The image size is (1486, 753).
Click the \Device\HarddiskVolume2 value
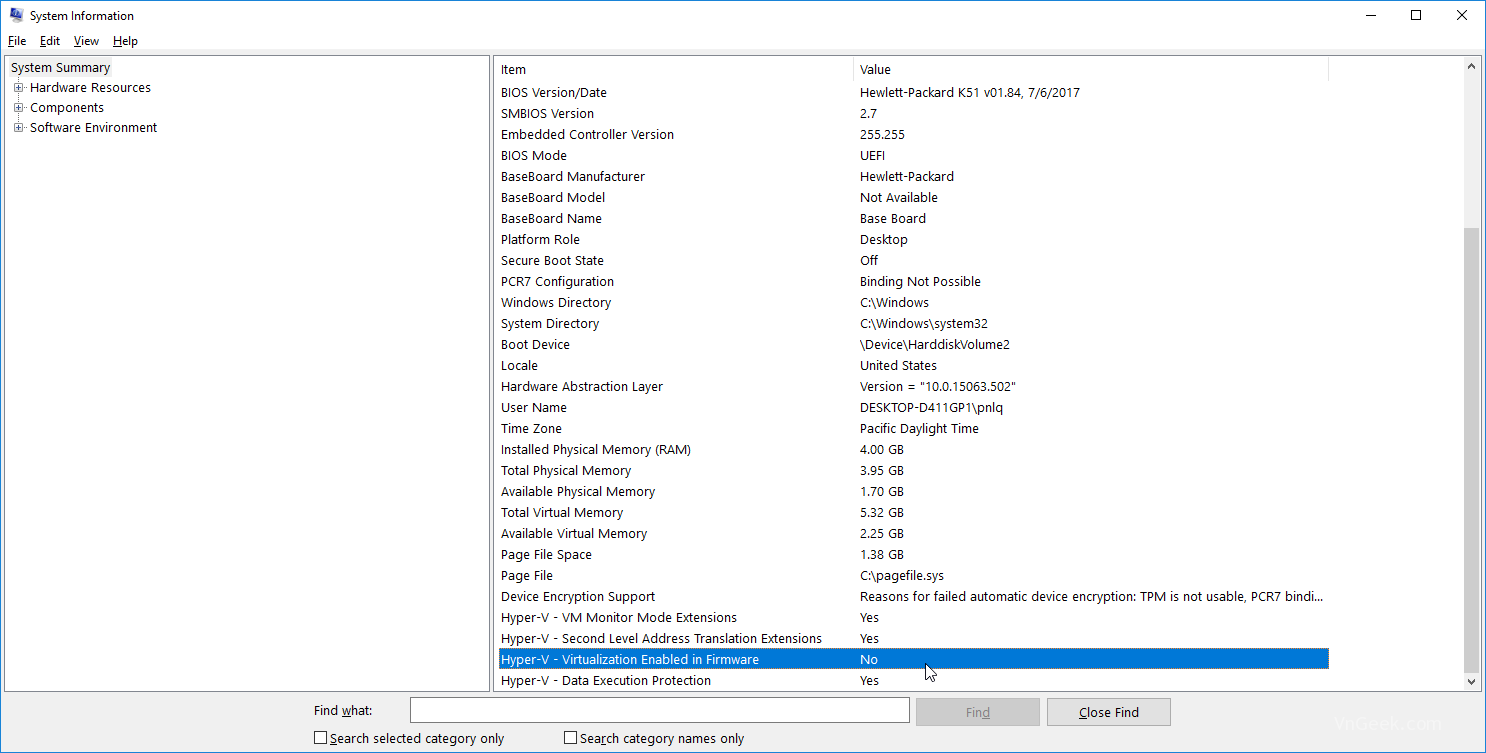click(x=935, y=345)
